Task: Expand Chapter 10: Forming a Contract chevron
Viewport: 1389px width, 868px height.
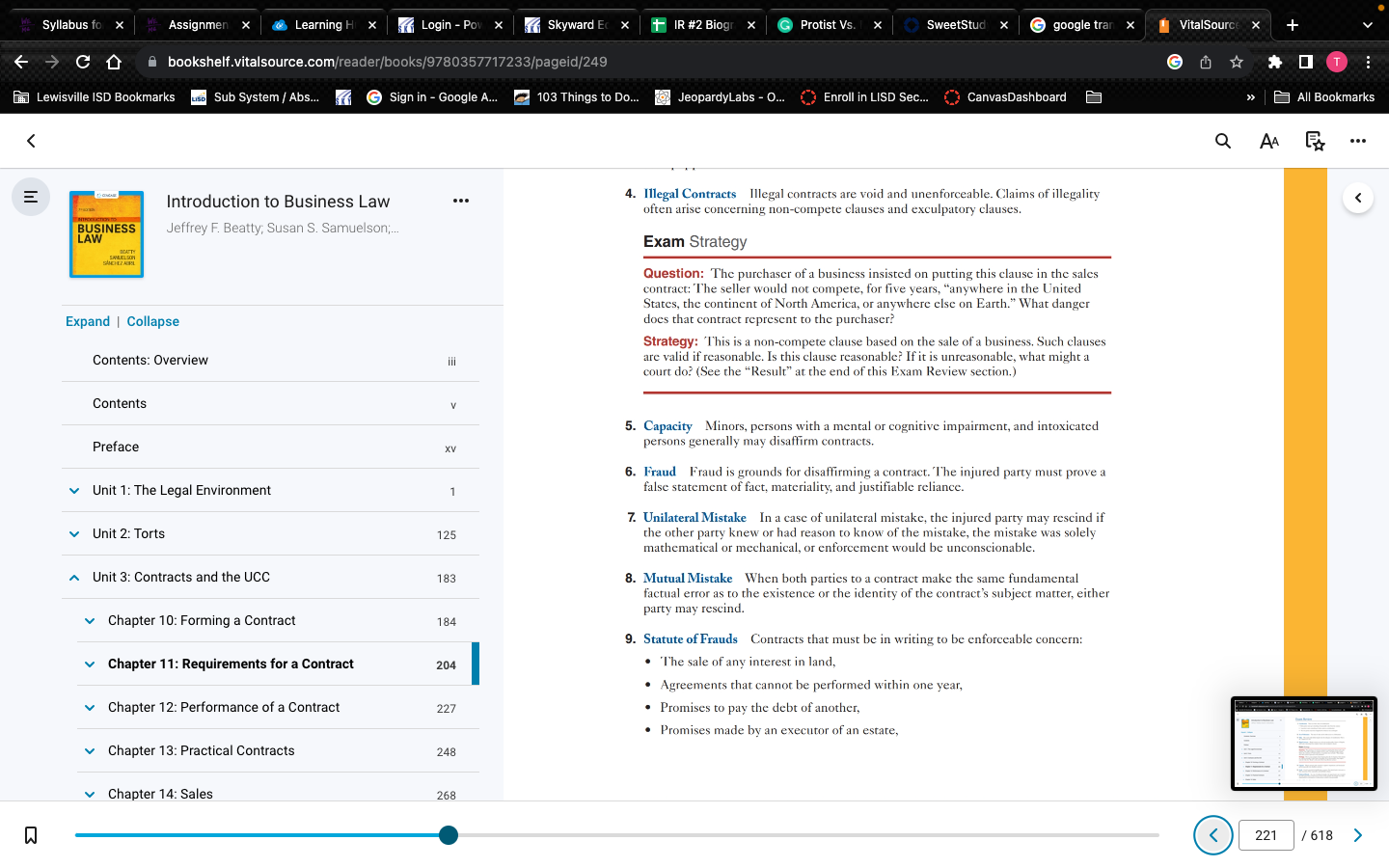Action: 90,621
